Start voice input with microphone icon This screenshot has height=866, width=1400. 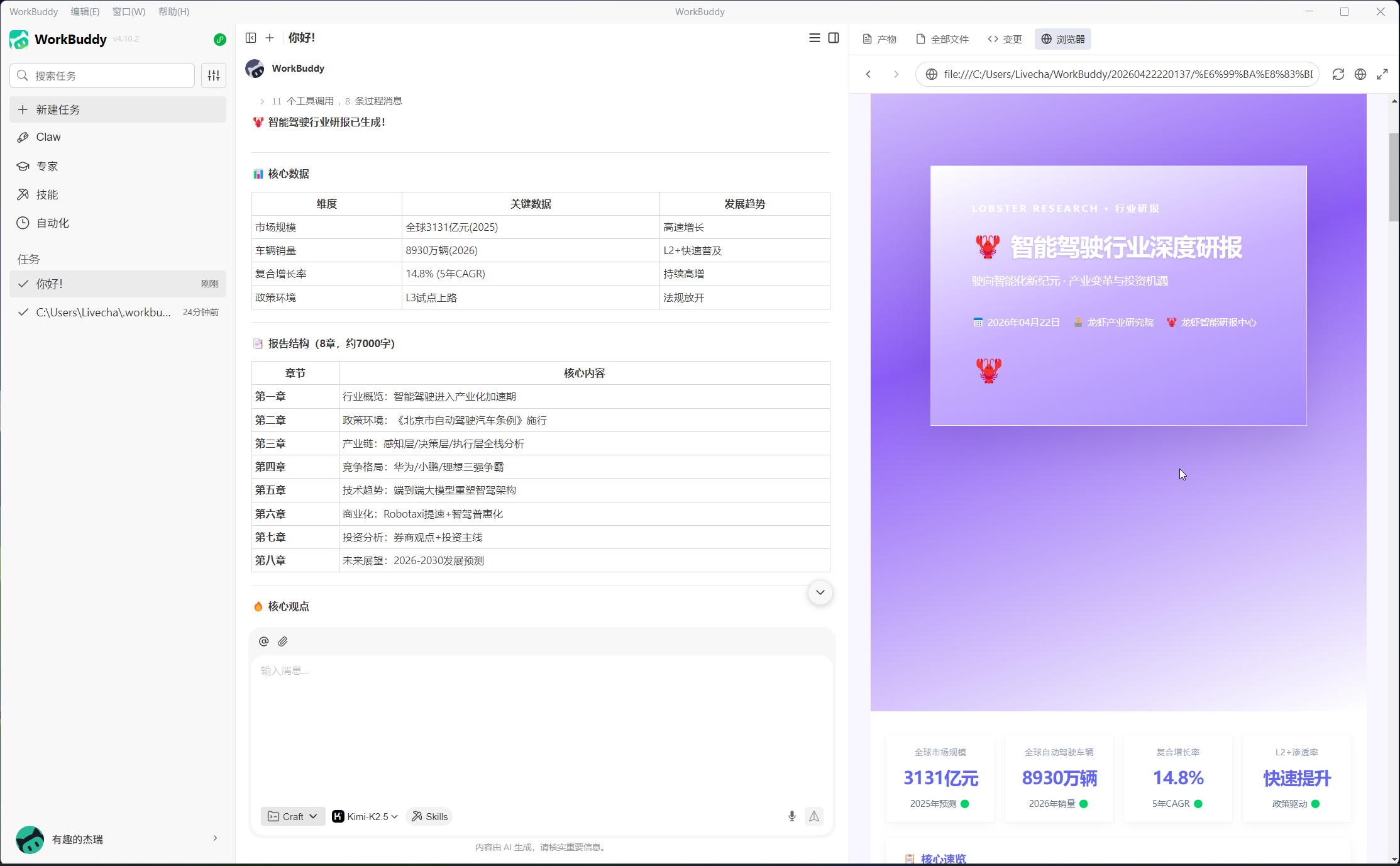[792, 816]
